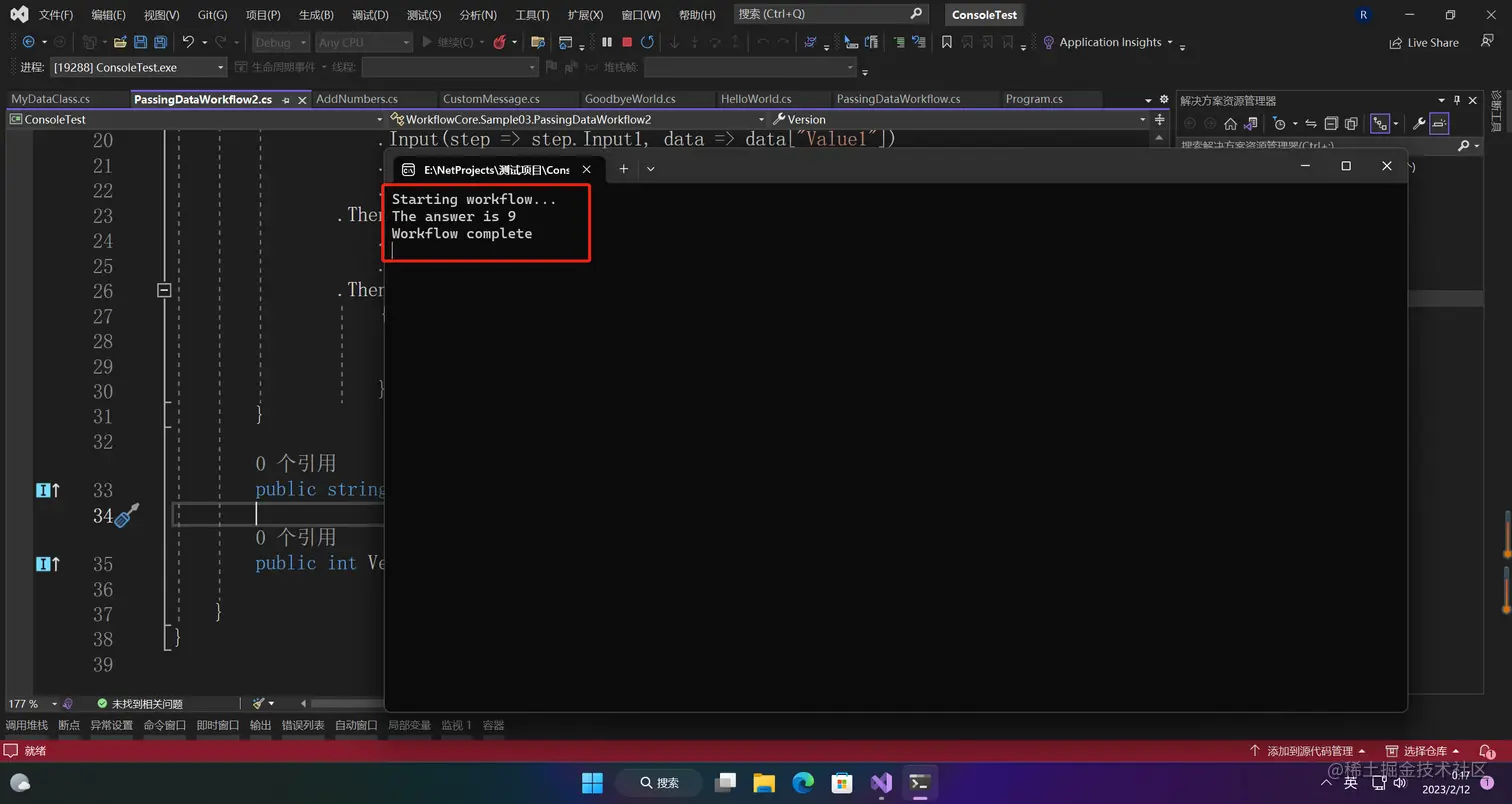Viewport: 1512px width, 804px height.
Task: Click the Application Insights lightbulb icon
Action: point(1048,42)
